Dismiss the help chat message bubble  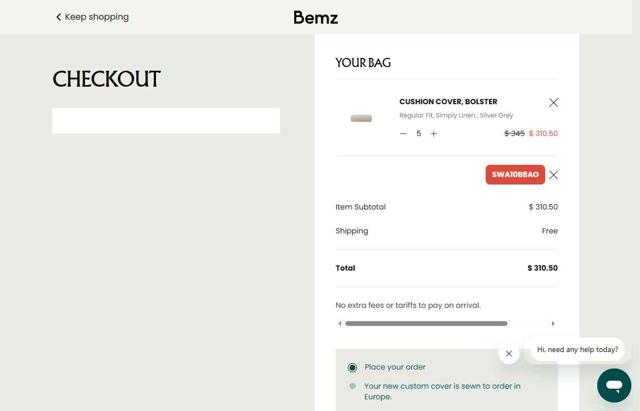[509, 353]
